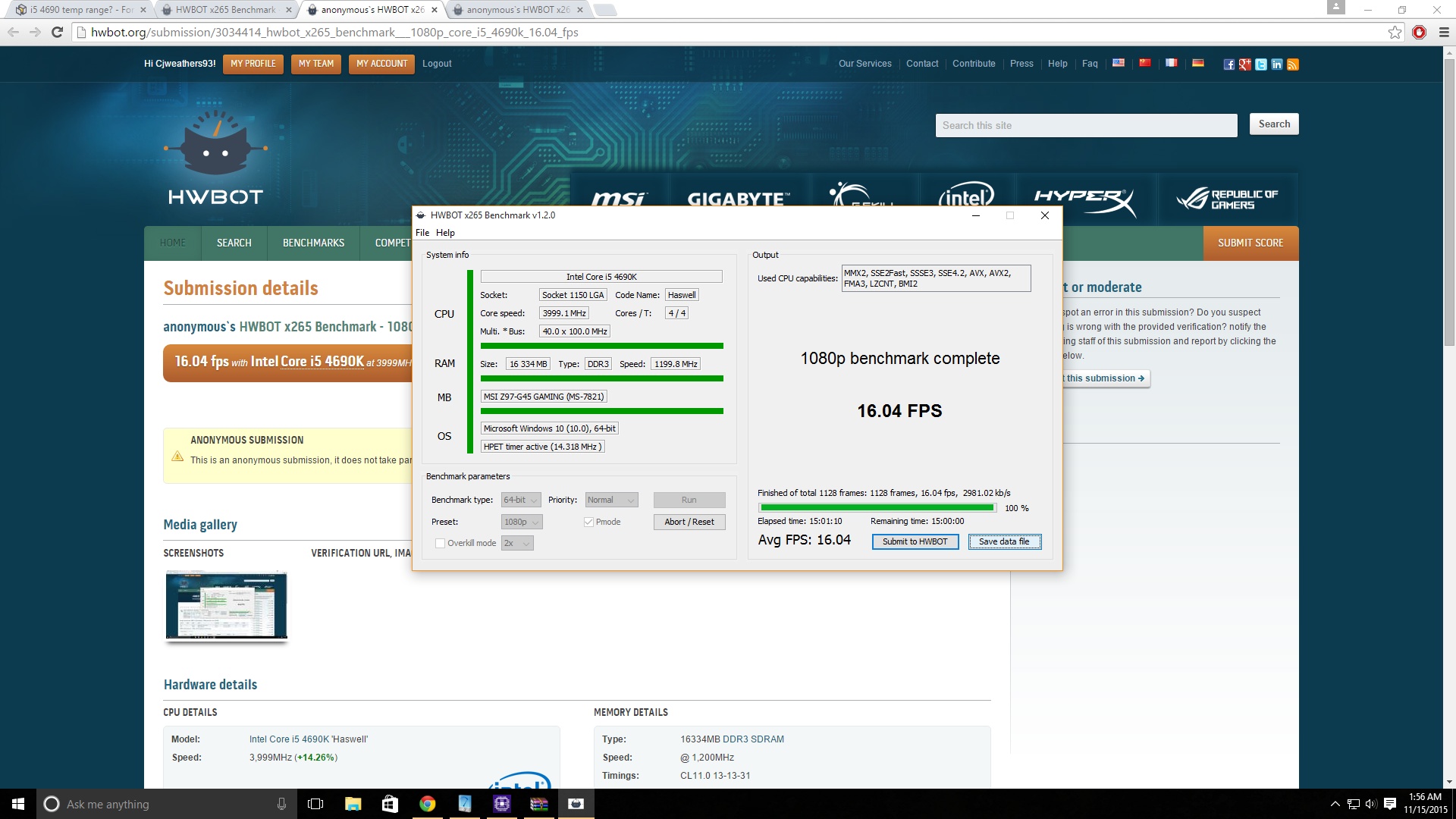
Task: Open Chrome menu hamburger icon
Action: (x=1444, y=32)
